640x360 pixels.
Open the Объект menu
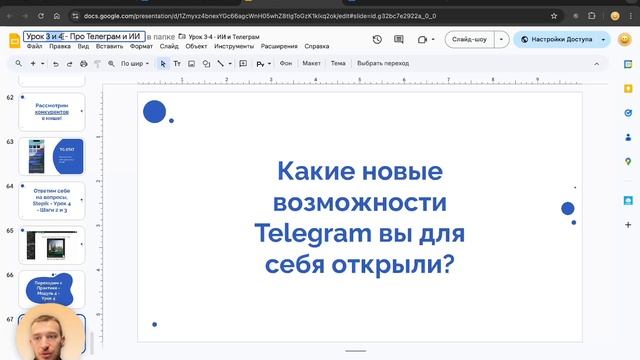coord(196,47)
